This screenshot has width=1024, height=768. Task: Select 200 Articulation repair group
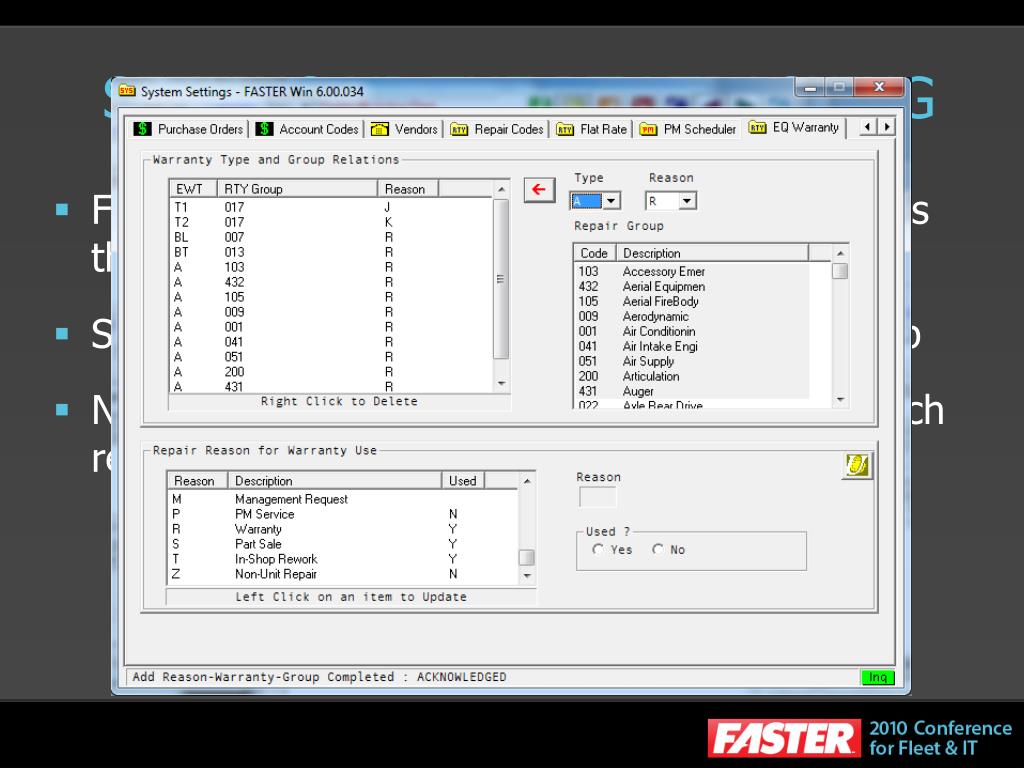pyautogui.click(x=692, y=376)
